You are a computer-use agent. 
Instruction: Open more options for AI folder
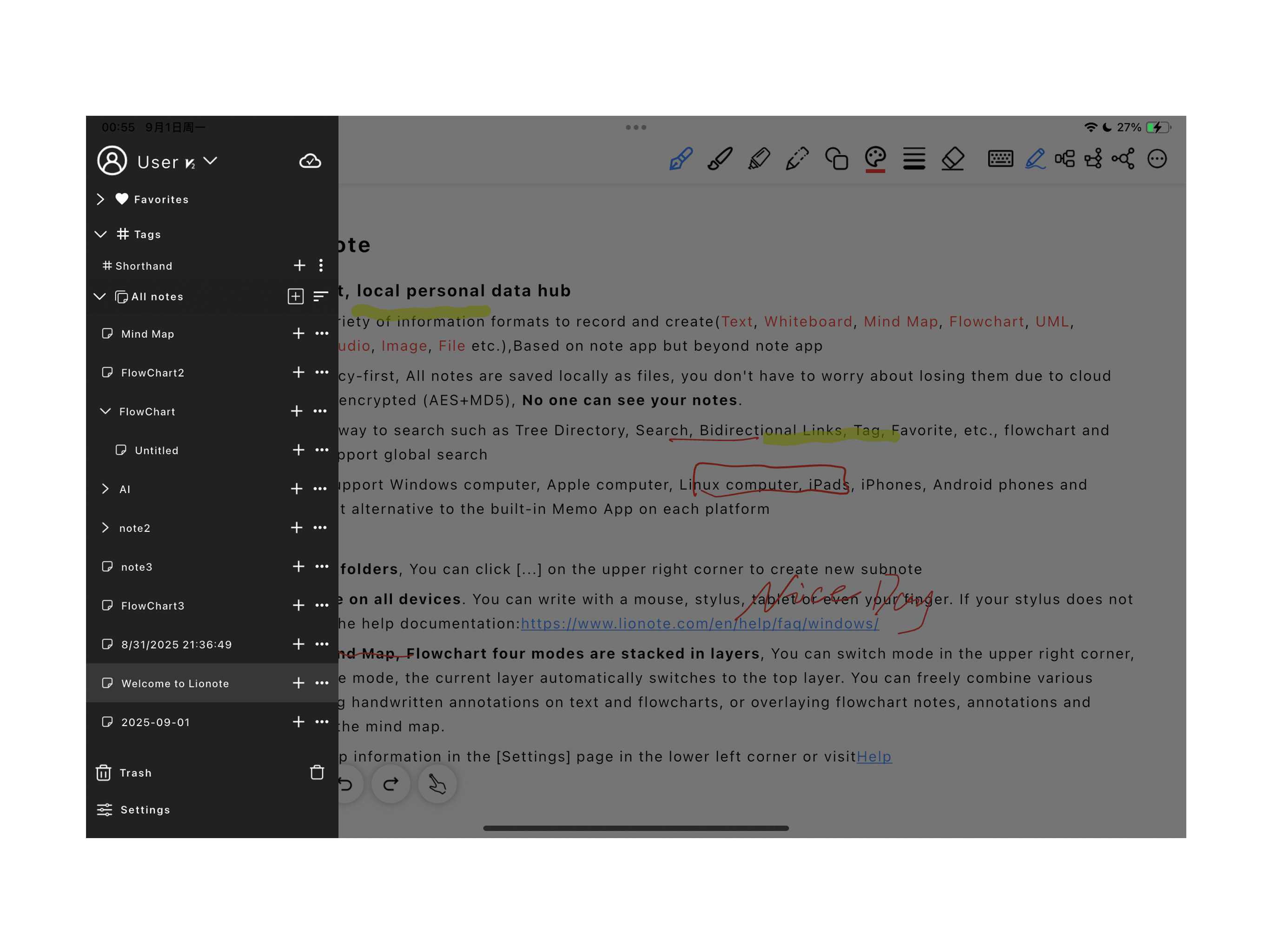[320, 489]
